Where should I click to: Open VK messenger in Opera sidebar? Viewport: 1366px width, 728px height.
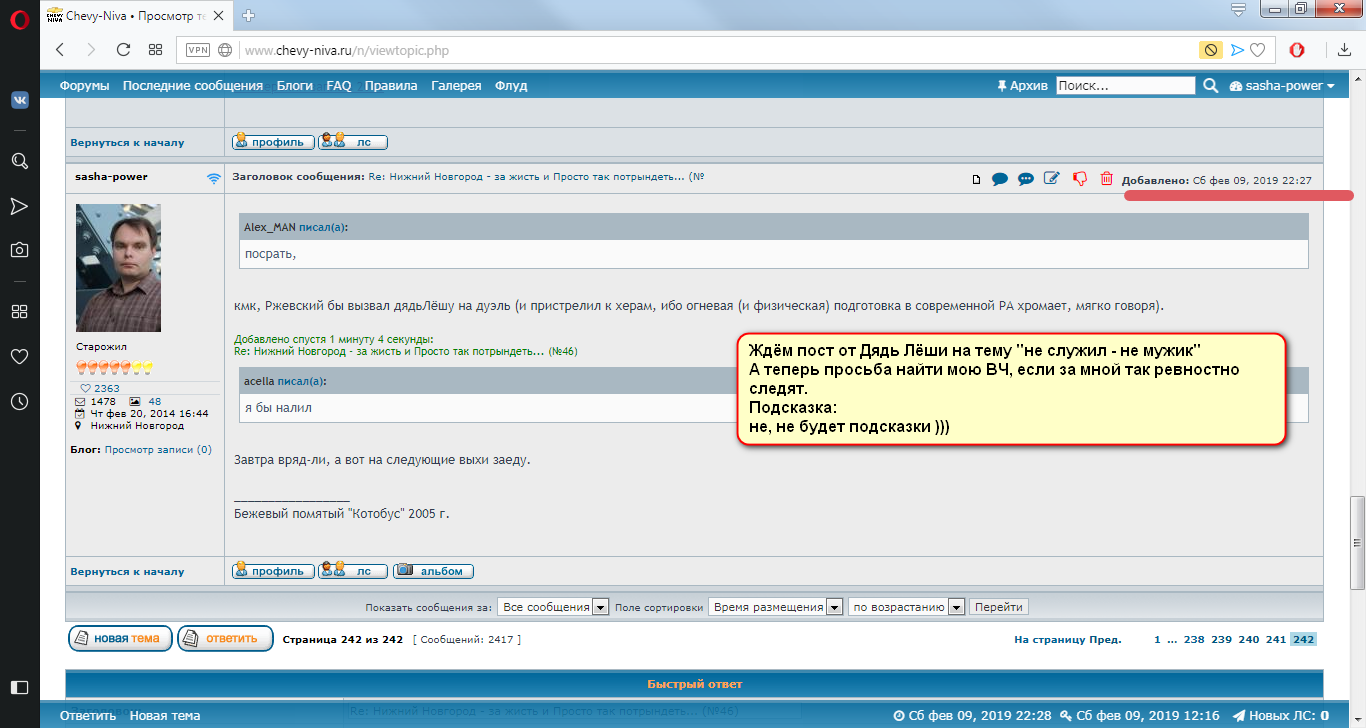coord(19,100)
